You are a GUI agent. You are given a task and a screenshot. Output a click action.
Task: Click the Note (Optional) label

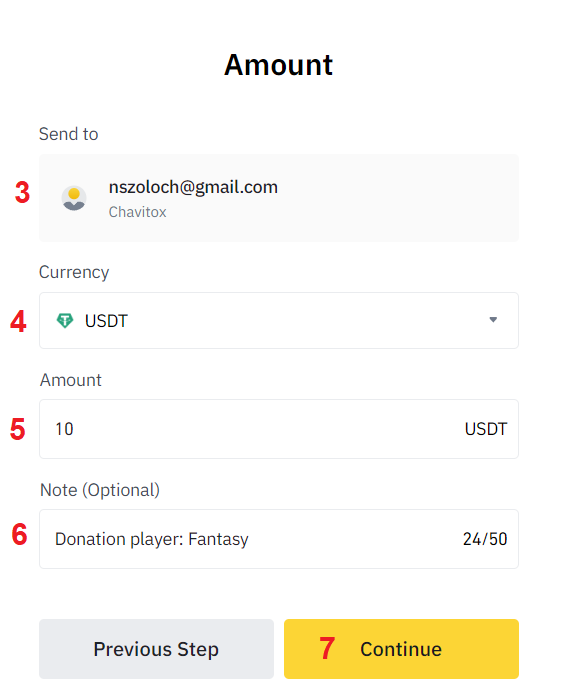[100, 490]
